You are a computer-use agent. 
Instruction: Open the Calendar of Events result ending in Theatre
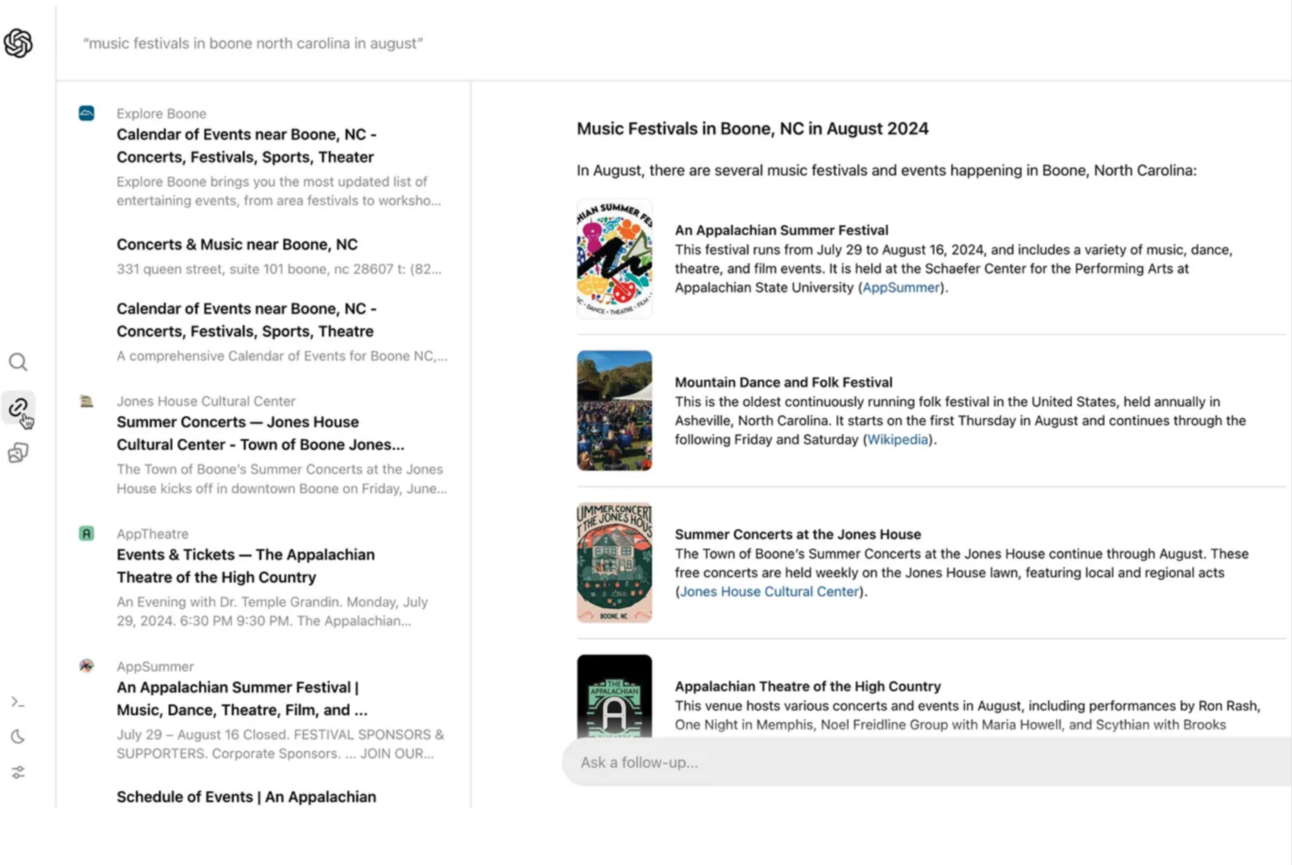coord(246,320)
